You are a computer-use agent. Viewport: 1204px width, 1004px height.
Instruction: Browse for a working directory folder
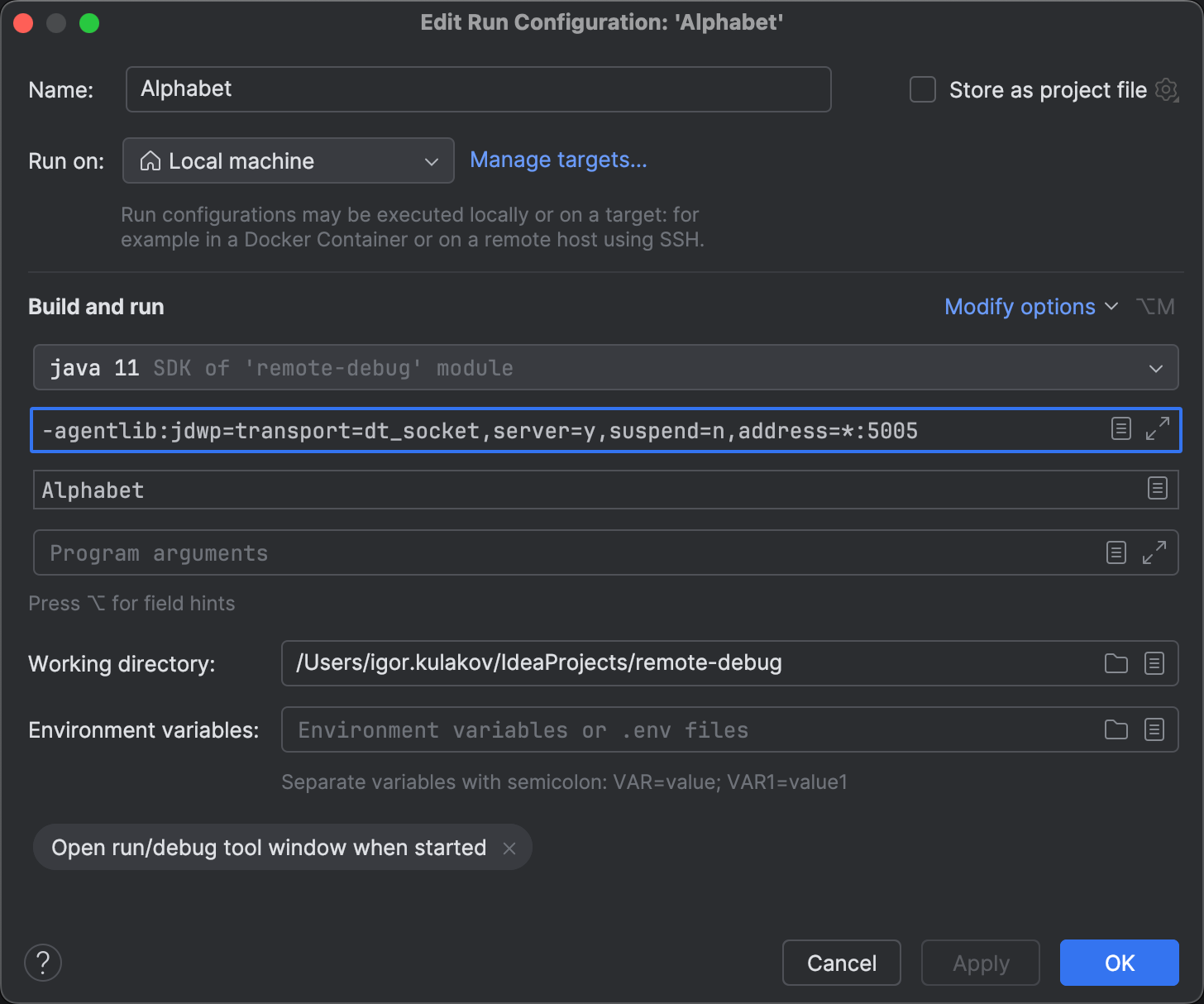pyautogui.click(x=1116, y=663)
